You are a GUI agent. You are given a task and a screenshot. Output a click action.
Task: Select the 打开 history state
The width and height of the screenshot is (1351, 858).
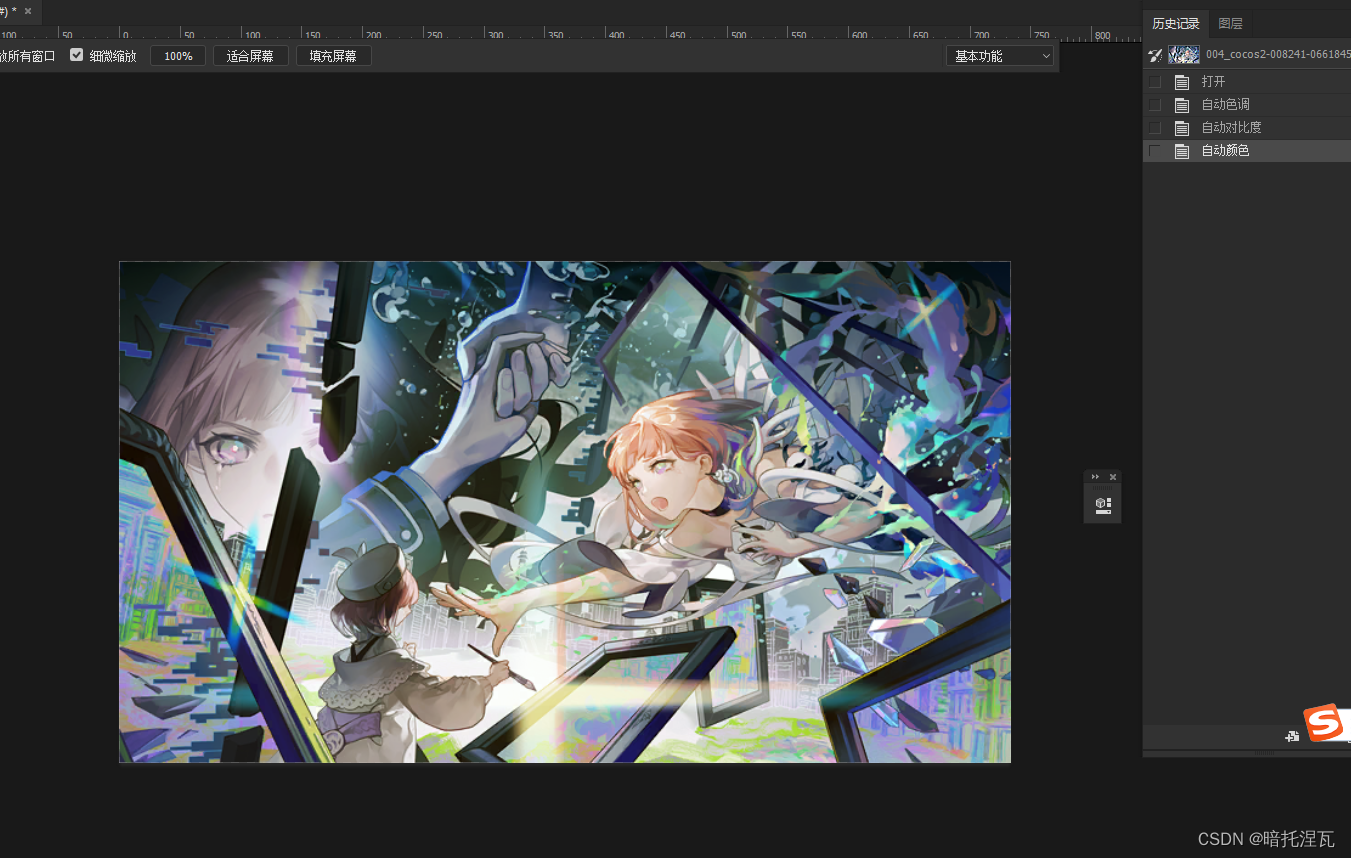point(1247,82)
